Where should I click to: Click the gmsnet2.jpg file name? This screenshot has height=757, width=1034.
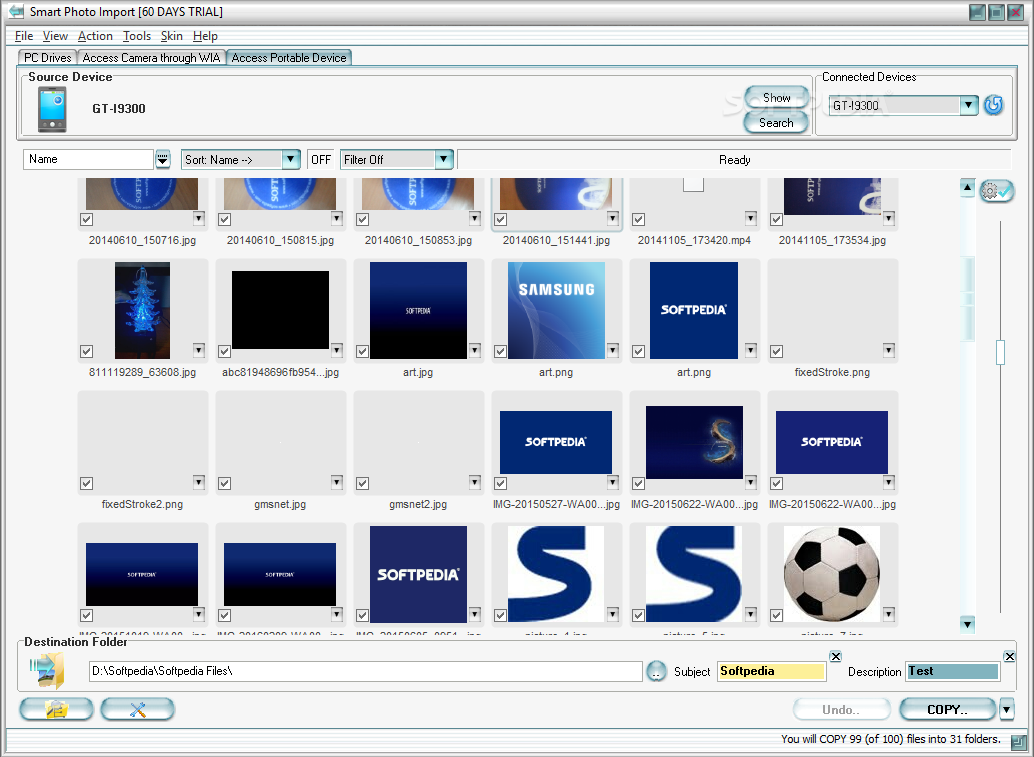point(418,504)
